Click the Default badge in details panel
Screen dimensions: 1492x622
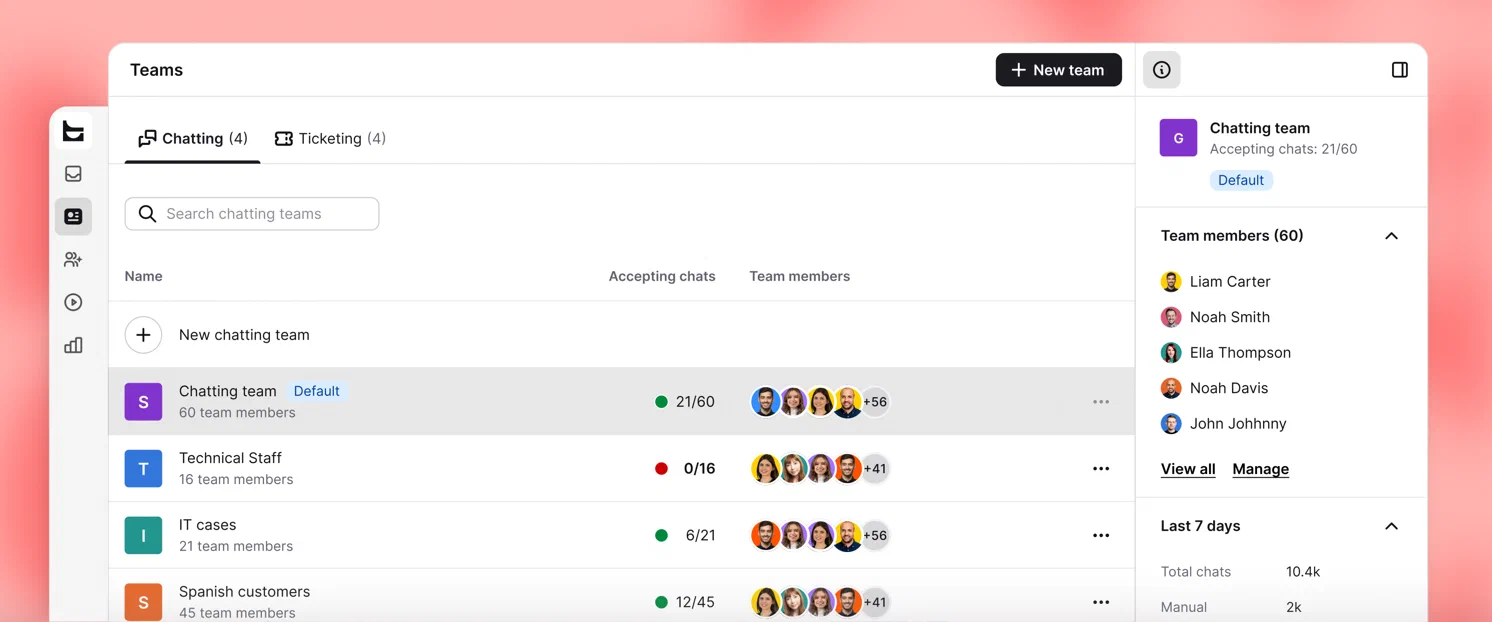pyautogui.click(x=1241, y=180)
